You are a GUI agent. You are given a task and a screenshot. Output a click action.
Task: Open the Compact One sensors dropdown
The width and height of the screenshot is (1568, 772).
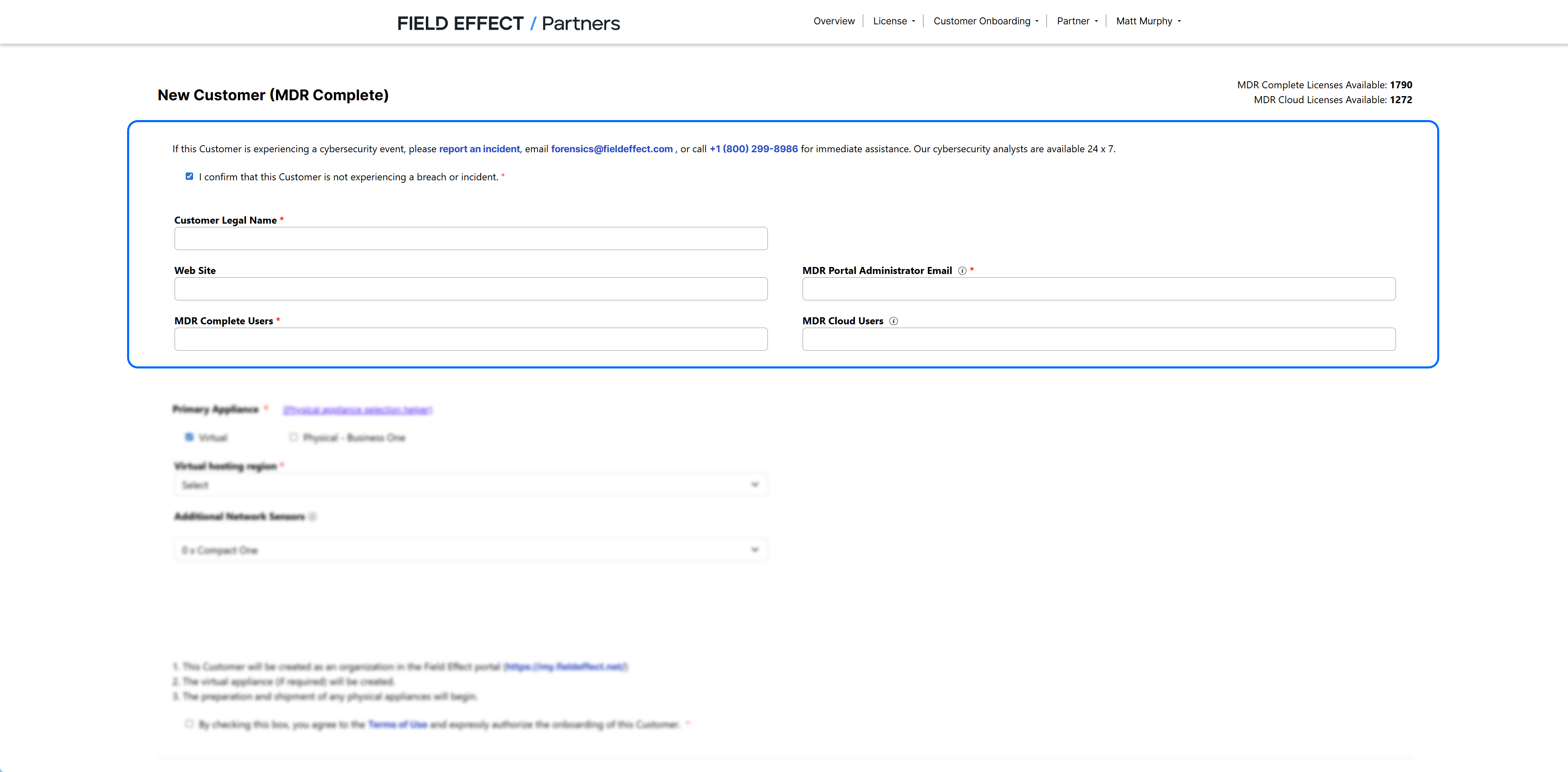click(x=470, y=550)
